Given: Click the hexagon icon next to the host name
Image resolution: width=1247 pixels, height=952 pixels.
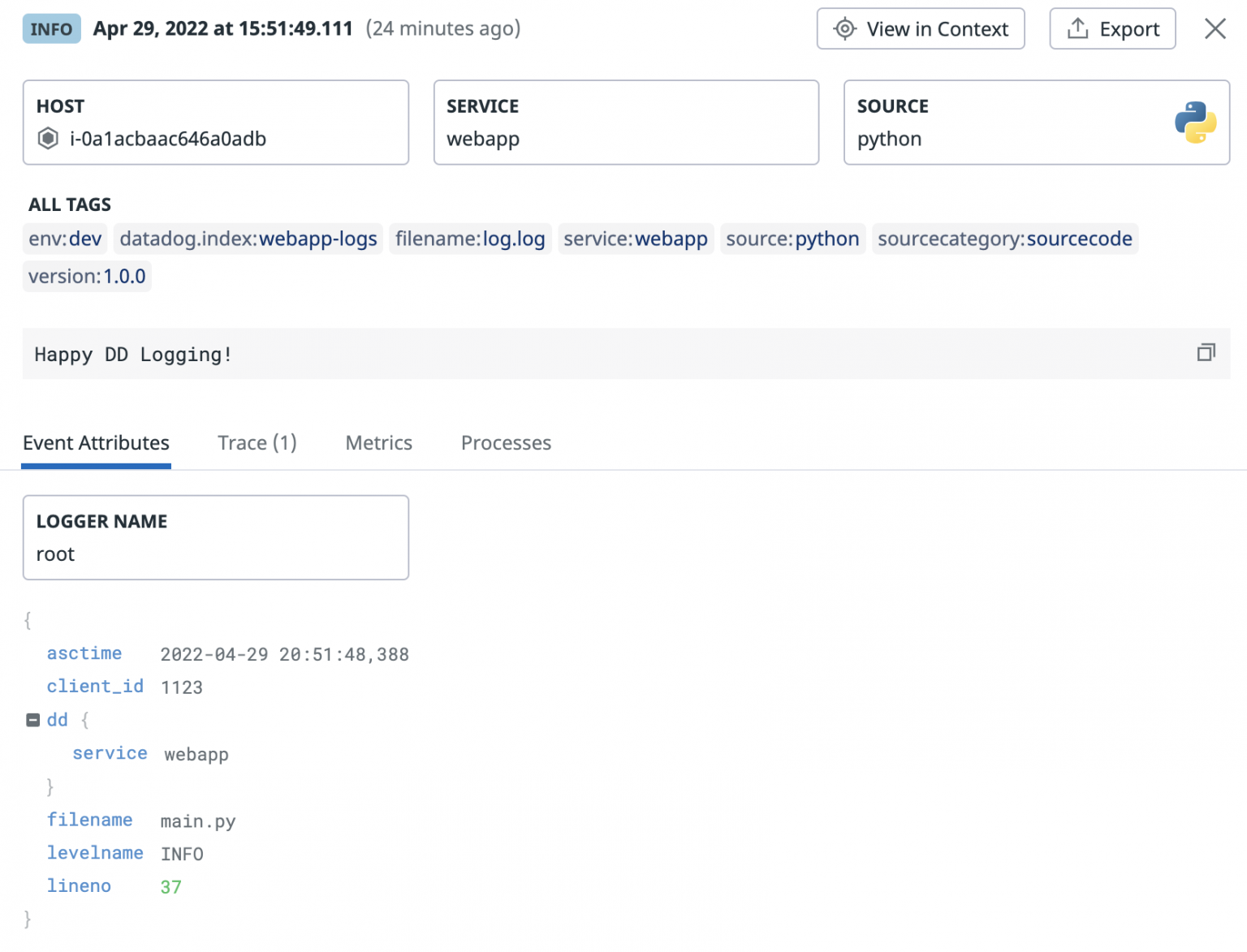Looking at the screenshot, I should pyautogui.click(x=49, y=138).
